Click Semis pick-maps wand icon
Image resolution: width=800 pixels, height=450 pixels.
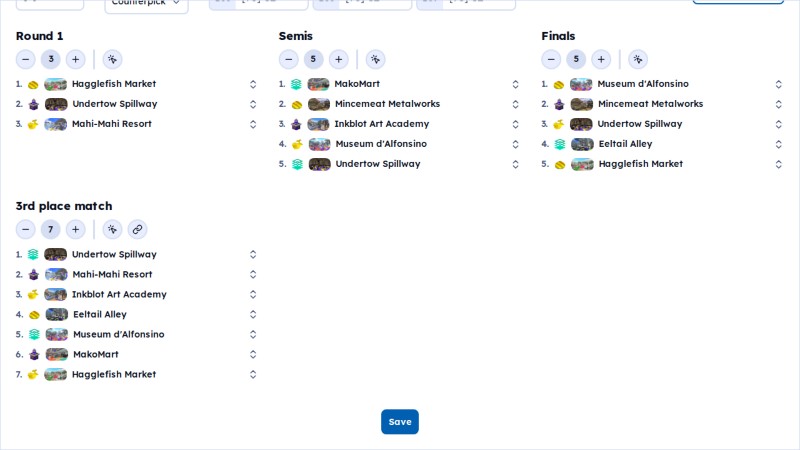coord(375,59)
